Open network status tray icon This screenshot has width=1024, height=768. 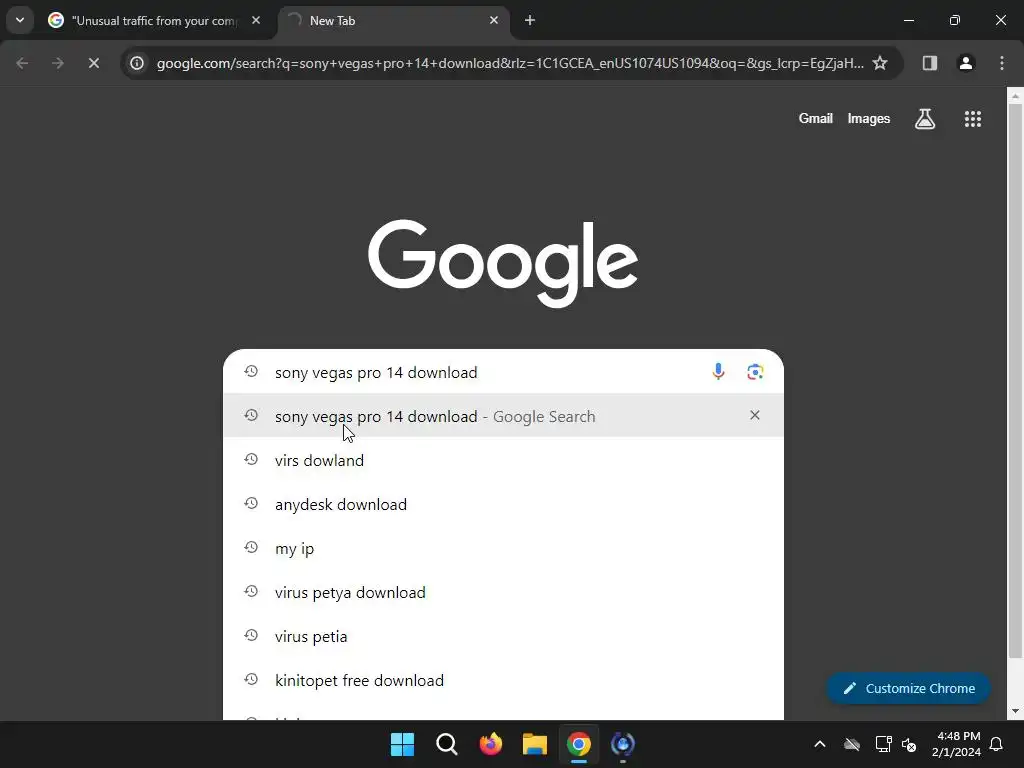(884, 744)
